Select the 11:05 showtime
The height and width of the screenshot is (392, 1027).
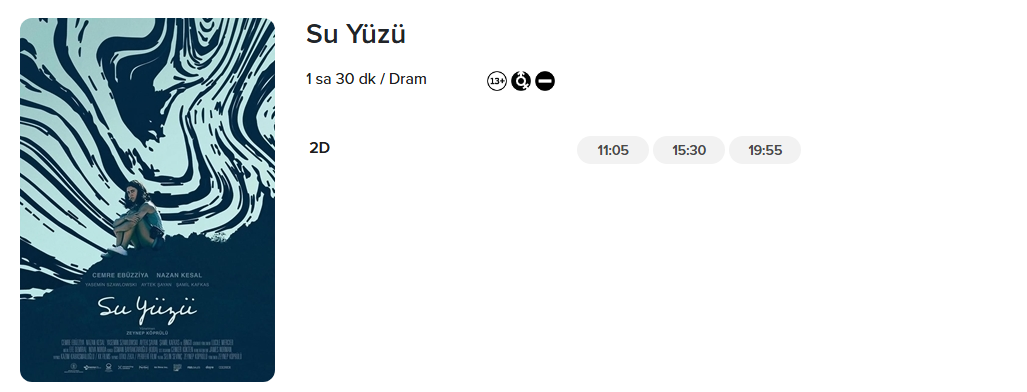point(612,150)
